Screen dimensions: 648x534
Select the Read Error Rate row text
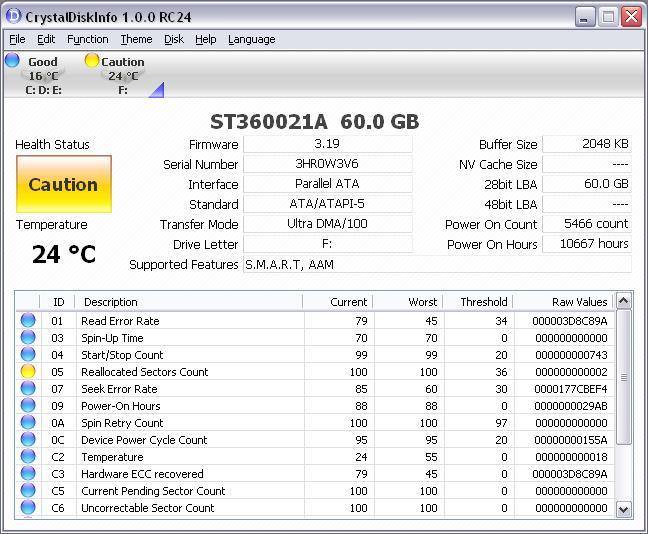click(x=120, y=321)
